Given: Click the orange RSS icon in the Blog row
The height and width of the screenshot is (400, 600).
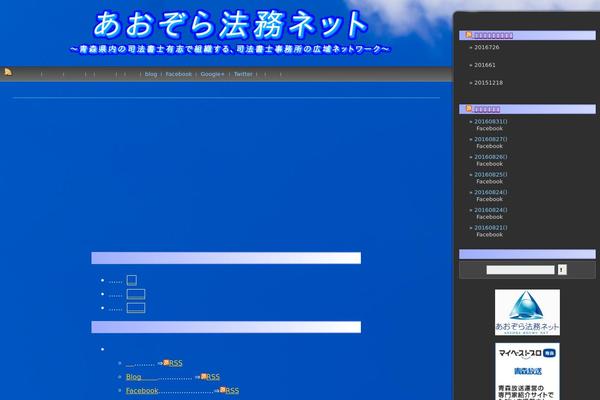Looking at the screenshot, I should [204, 376].
